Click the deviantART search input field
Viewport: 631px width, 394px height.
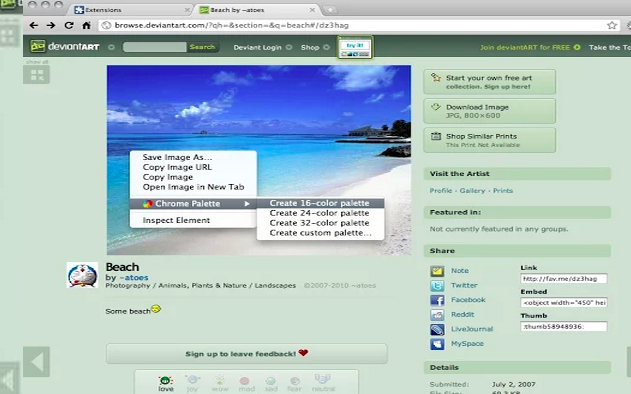point(155,47)
